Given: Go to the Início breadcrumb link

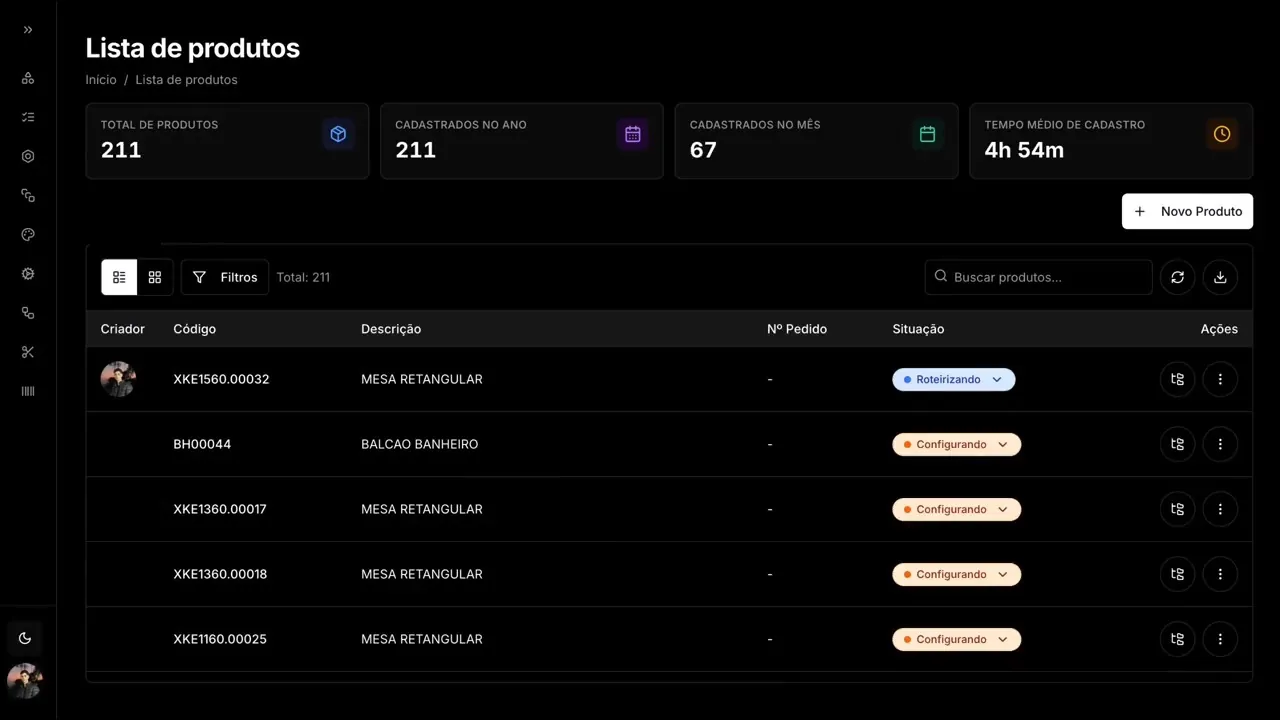Looking at the screenshot, I should point(101,80).
